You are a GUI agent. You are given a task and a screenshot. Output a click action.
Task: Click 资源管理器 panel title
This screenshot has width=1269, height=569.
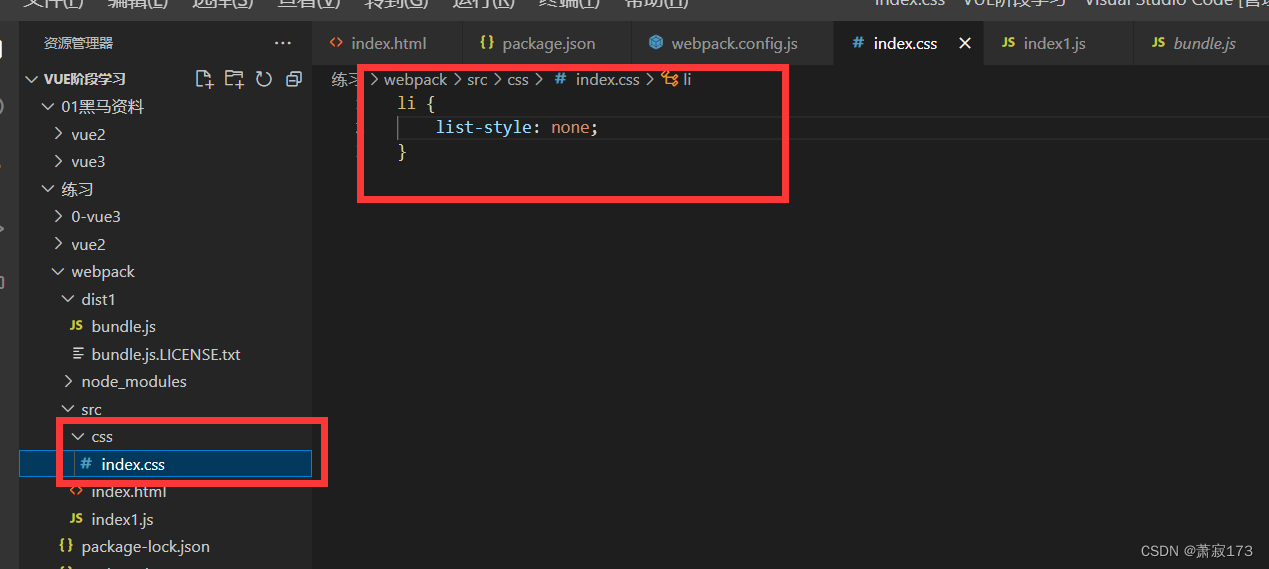[x=78, y=43]
